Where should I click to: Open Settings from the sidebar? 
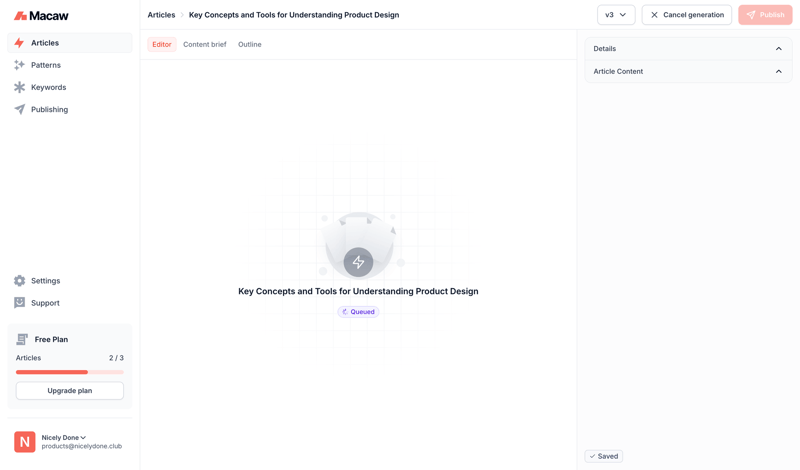coord(70,281)
